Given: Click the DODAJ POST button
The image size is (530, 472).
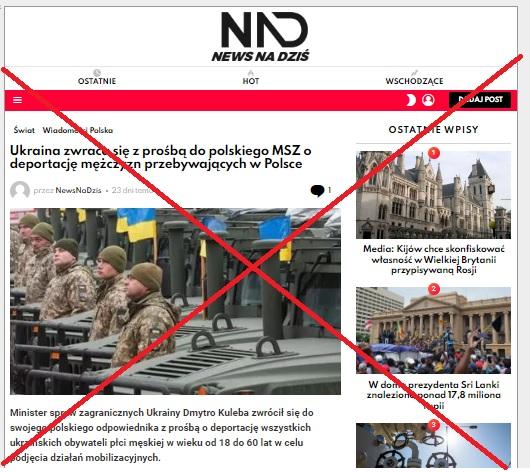Looking at the screenshot, I should tap(480, 100).
